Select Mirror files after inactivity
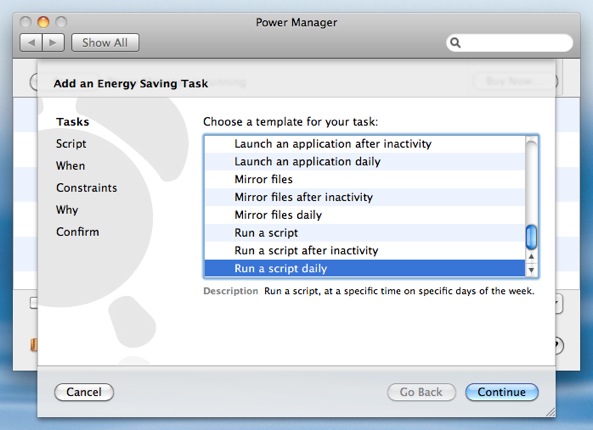 [x=365, y=197]
